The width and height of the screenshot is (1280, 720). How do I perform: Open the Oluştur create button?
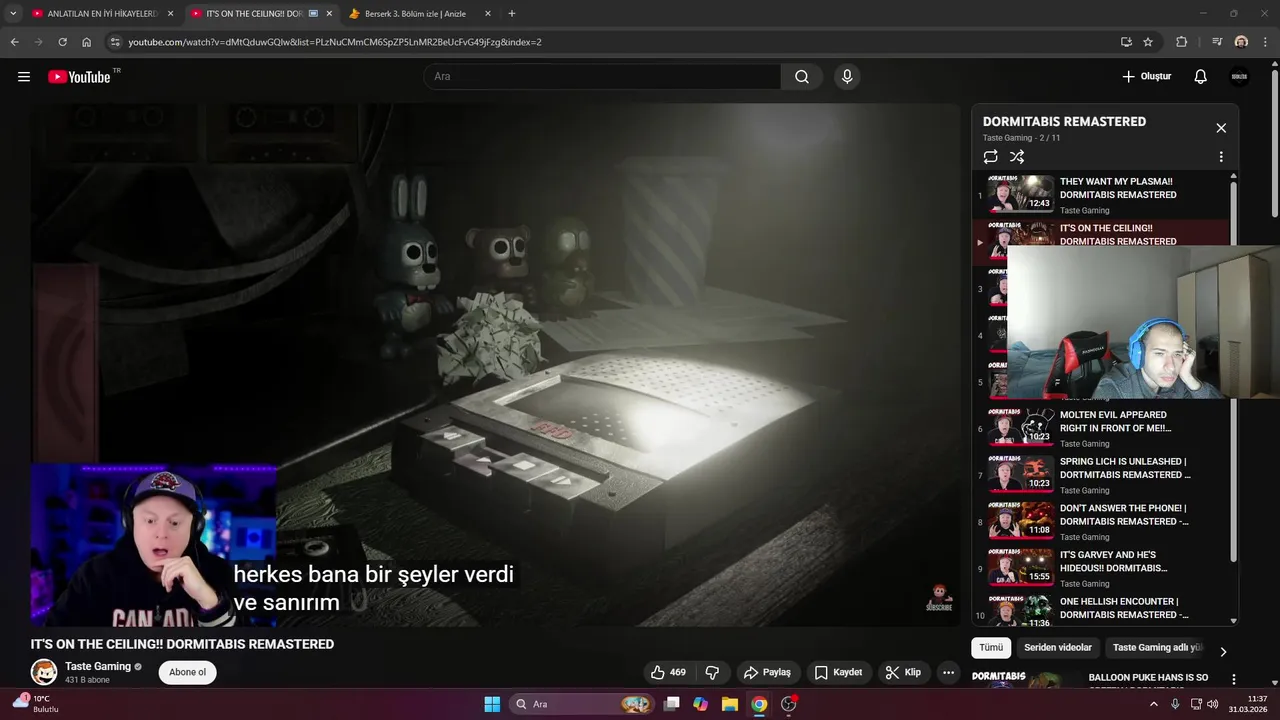coord(1146,77)
